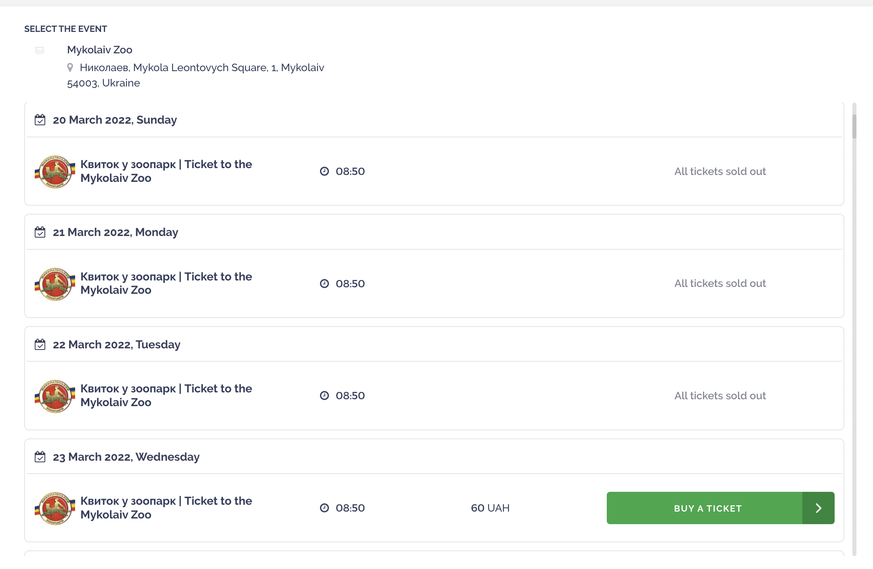Click the Mykolaiv Zoo venue name
The width and height of the screenshot is (873, 569).
point(100,50)
